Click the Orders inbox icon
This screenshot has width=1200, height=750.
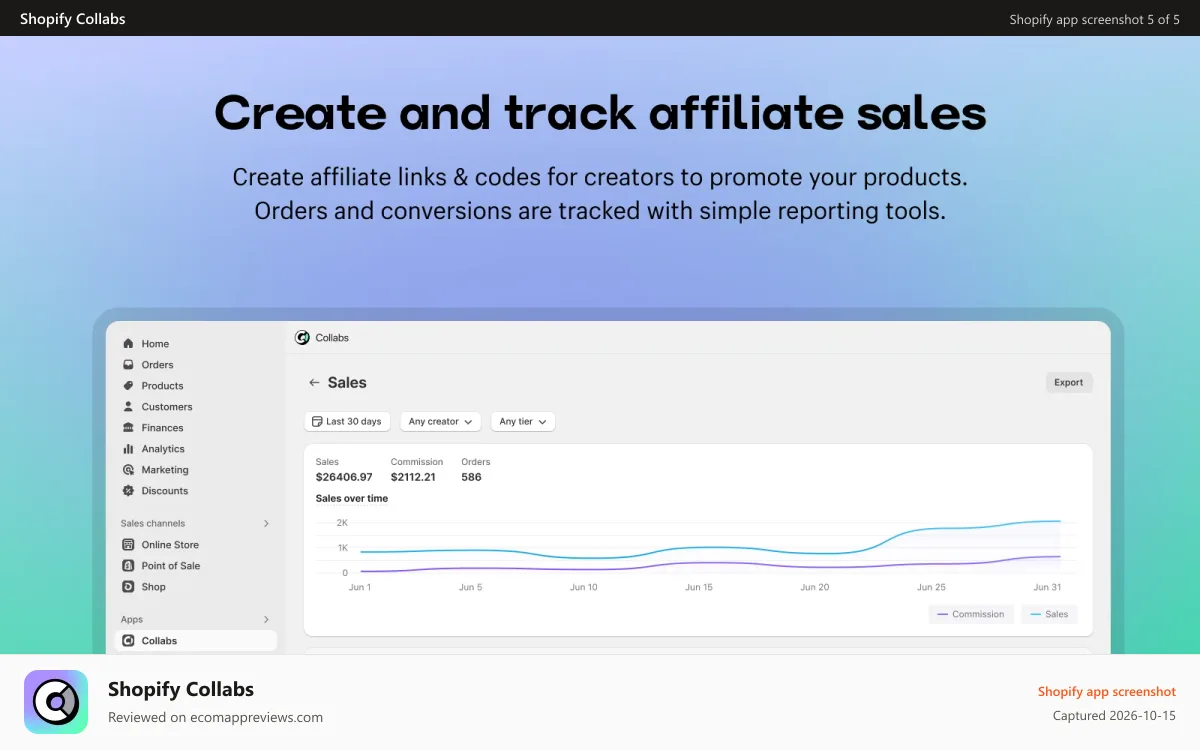tap(128, 365)
